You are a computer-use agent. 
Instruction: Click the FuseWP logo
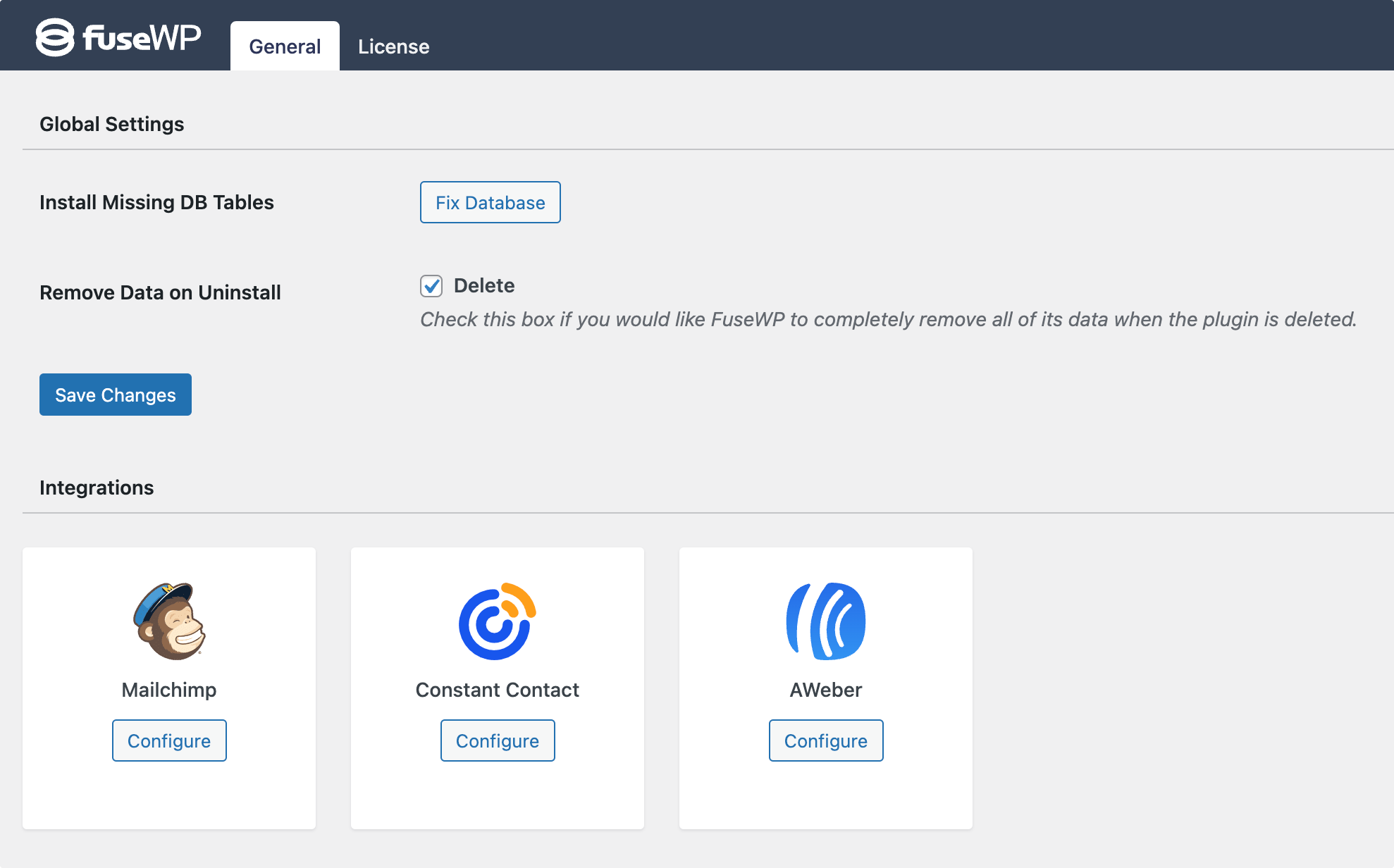pyautogui.click(x=118, y=37)
